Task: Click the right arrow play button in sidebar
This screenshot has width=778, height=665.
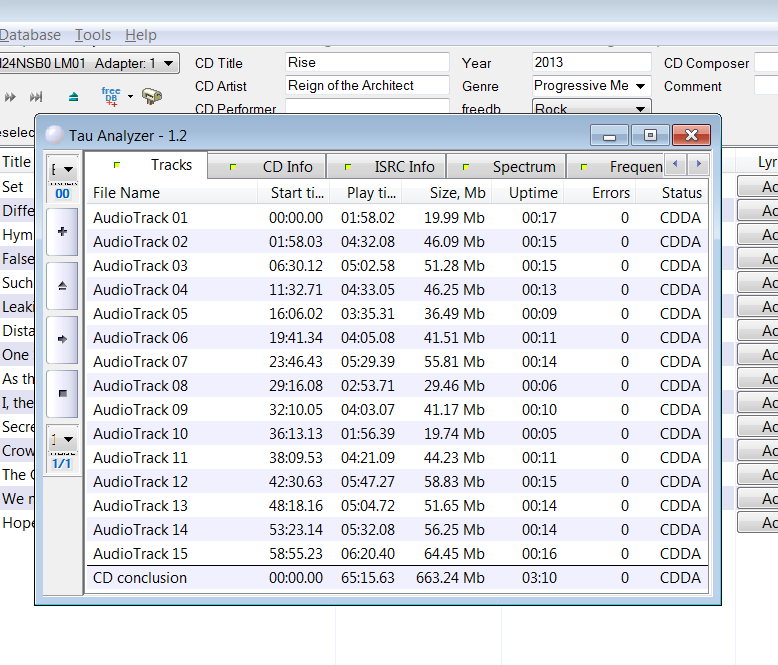Action: click(63, 339)
